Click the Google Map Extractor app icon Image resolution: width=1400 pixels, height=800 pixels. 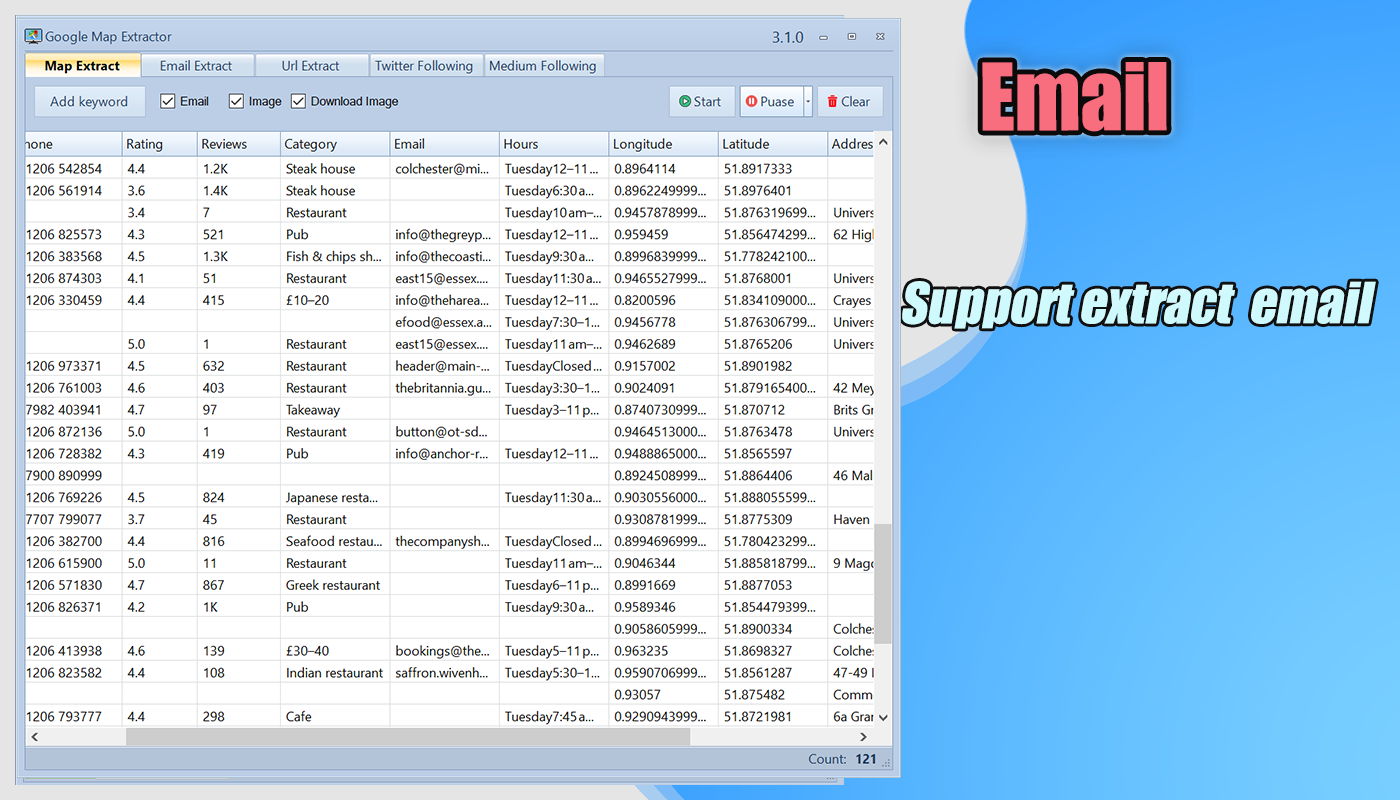coord(33,36)
